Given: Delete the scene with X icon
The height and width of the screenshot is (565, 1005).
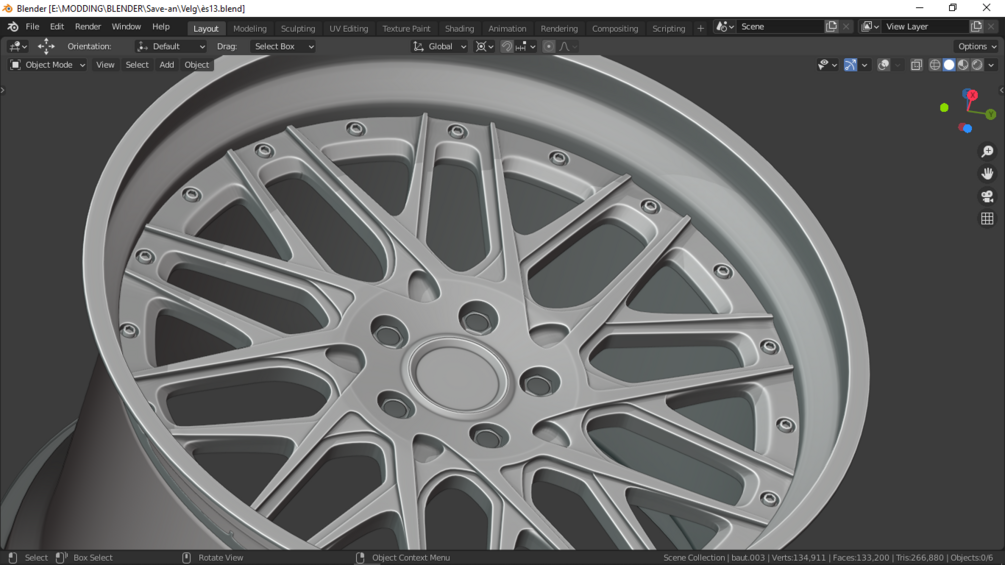Looking at the screenshot, I should [846, 27].
